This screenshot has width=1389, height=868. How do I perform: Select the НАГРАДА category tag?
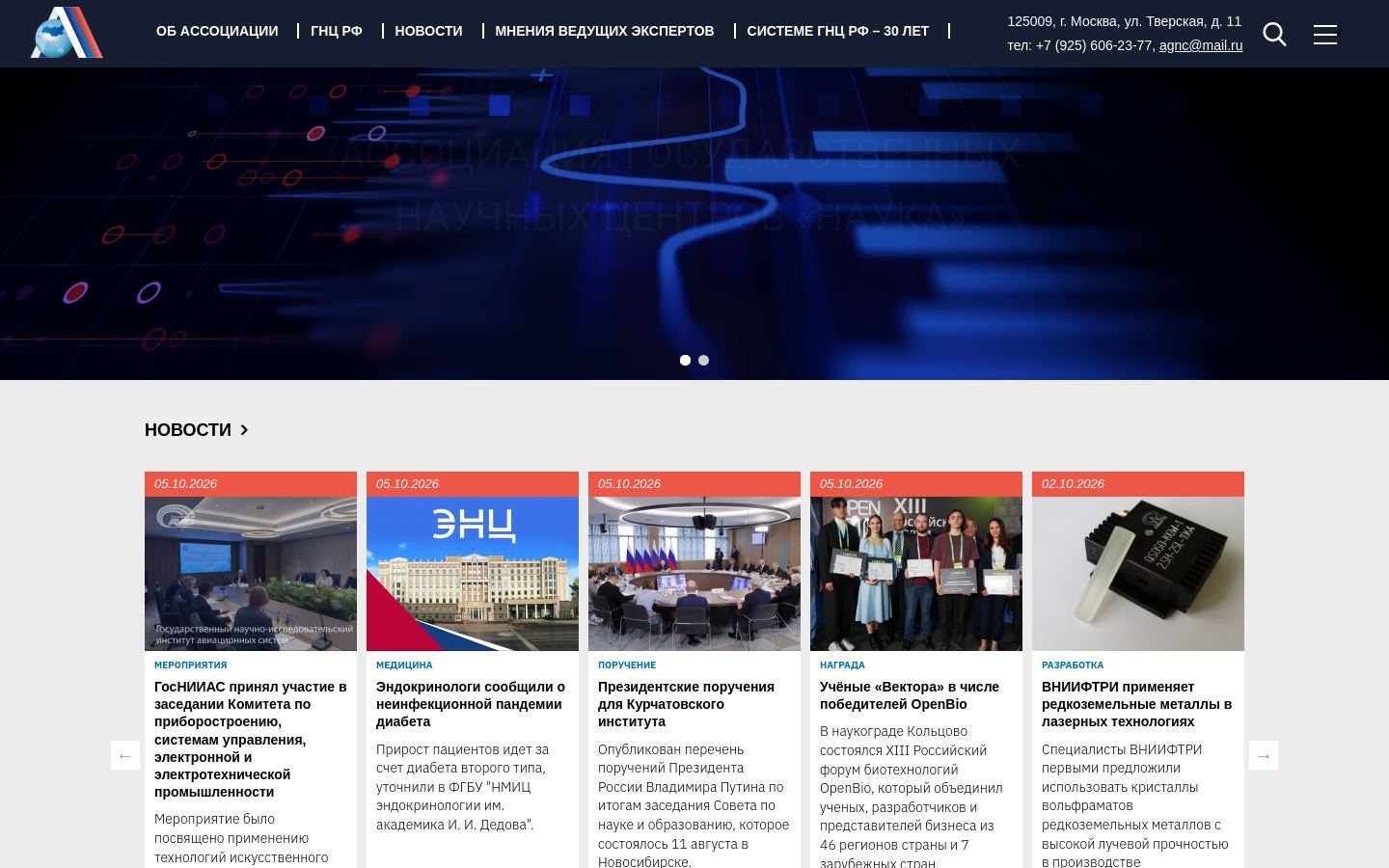[x=842, y=665]
